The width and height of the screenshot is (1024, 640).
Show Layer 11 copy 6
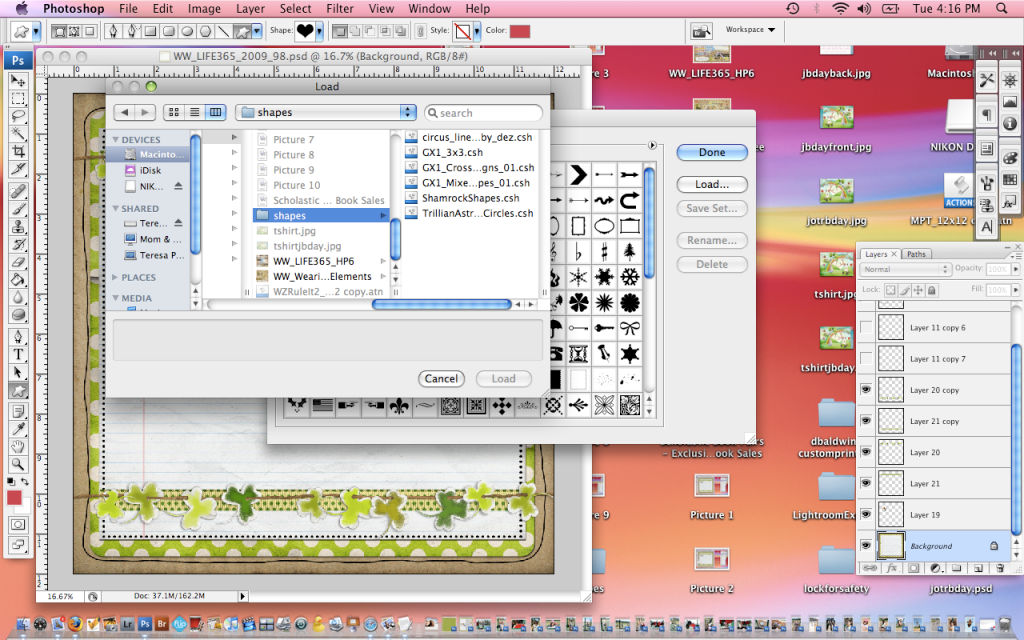point(866,327)
